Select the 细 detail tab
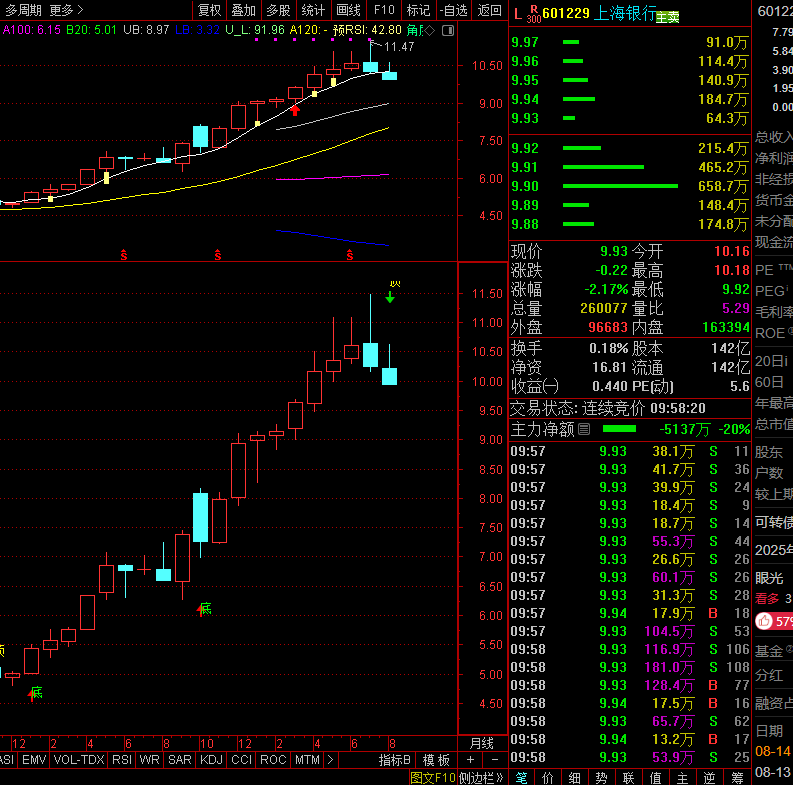The image size is (793, 785). tap(575, 777)
